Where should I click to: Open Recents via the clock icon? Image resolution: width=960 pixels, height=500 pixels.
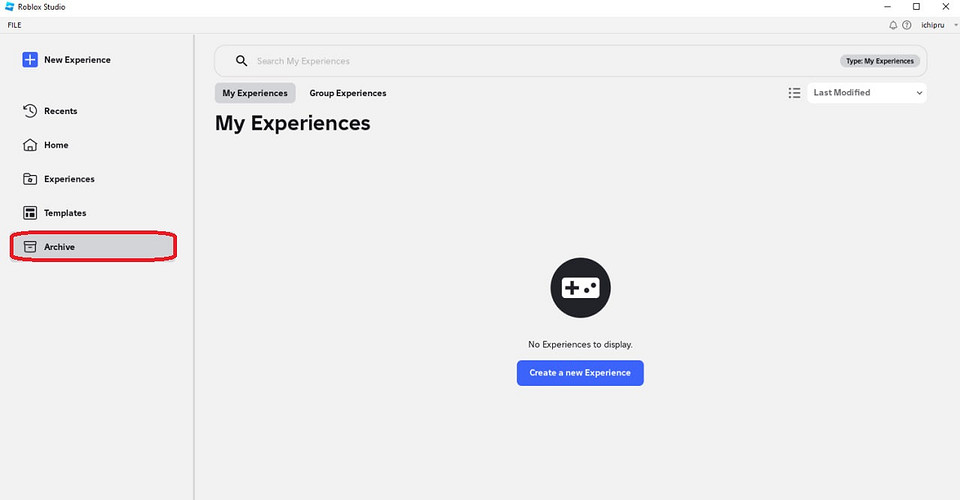click(x=30, y=111)
